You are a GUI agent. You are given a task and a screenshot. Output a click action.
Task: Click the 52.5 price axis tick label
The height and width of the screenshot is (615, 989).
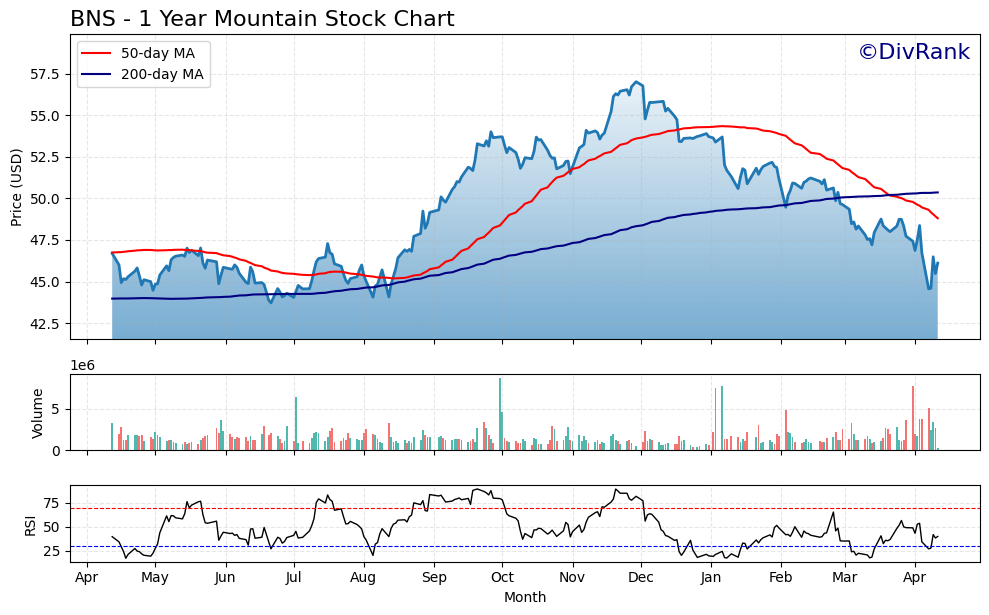click(x=45, y=158)
